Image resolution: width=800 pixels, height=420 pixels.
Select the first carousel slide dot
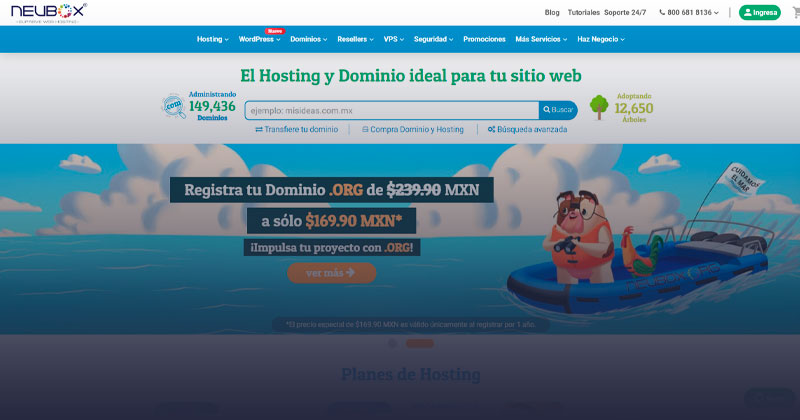392,343
